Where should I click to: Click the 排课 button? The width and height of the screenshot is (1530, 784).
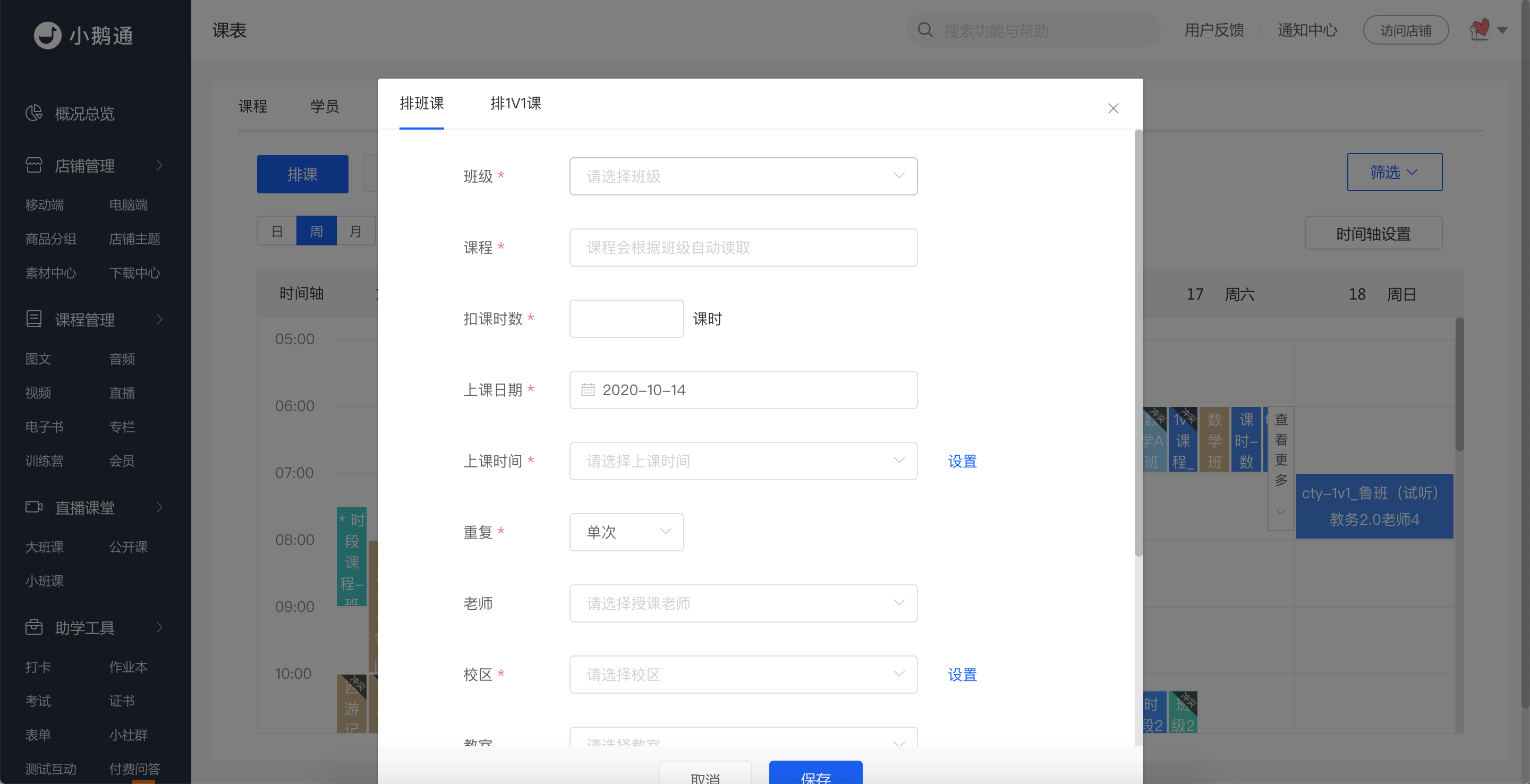(302, 174)
